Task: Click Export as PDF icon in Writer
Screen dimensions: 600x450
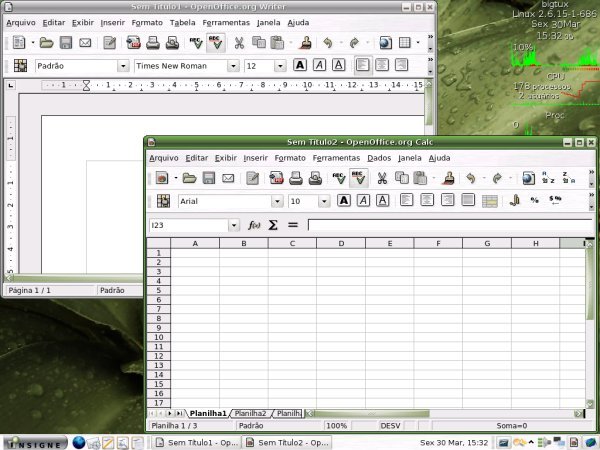Action: tap(133, 43)
